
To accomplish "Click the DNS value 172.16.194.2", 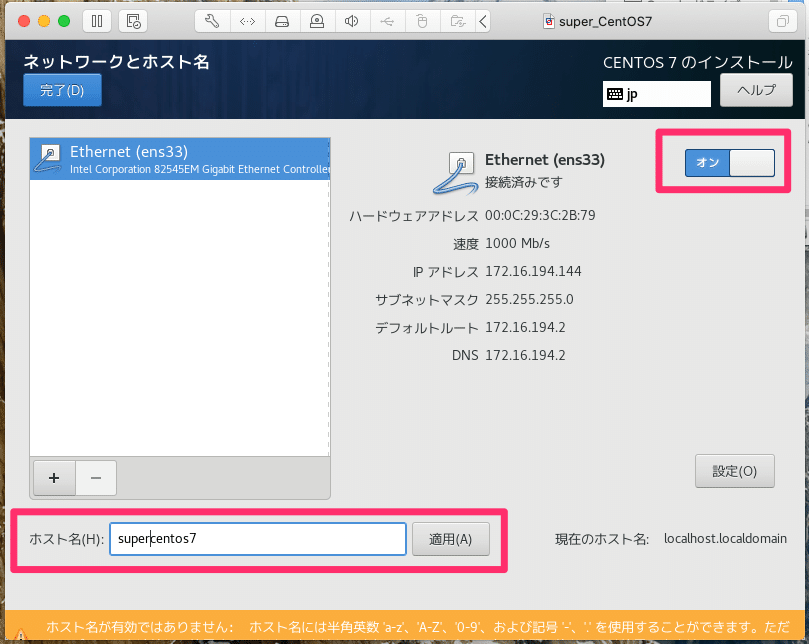I will click(x=525, y=356).
